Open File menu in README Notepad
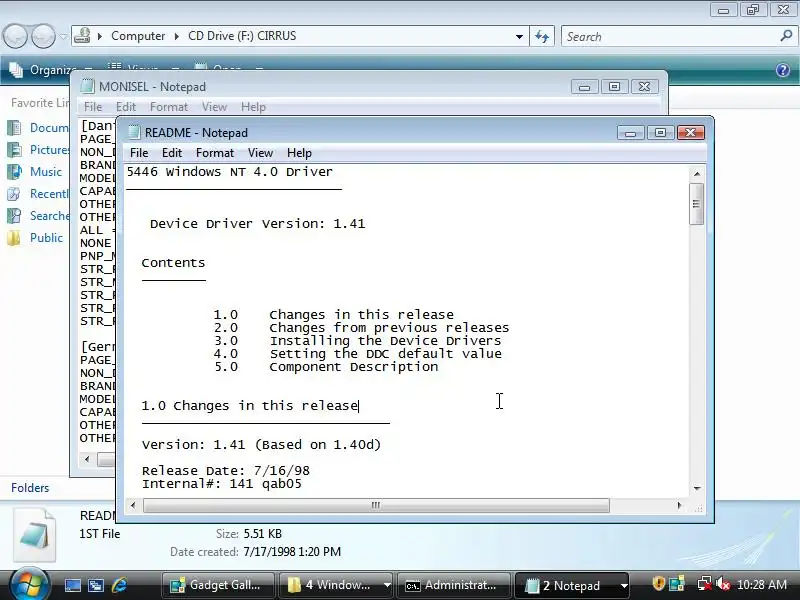Screen dimensions: 800x600 [139, 153]
